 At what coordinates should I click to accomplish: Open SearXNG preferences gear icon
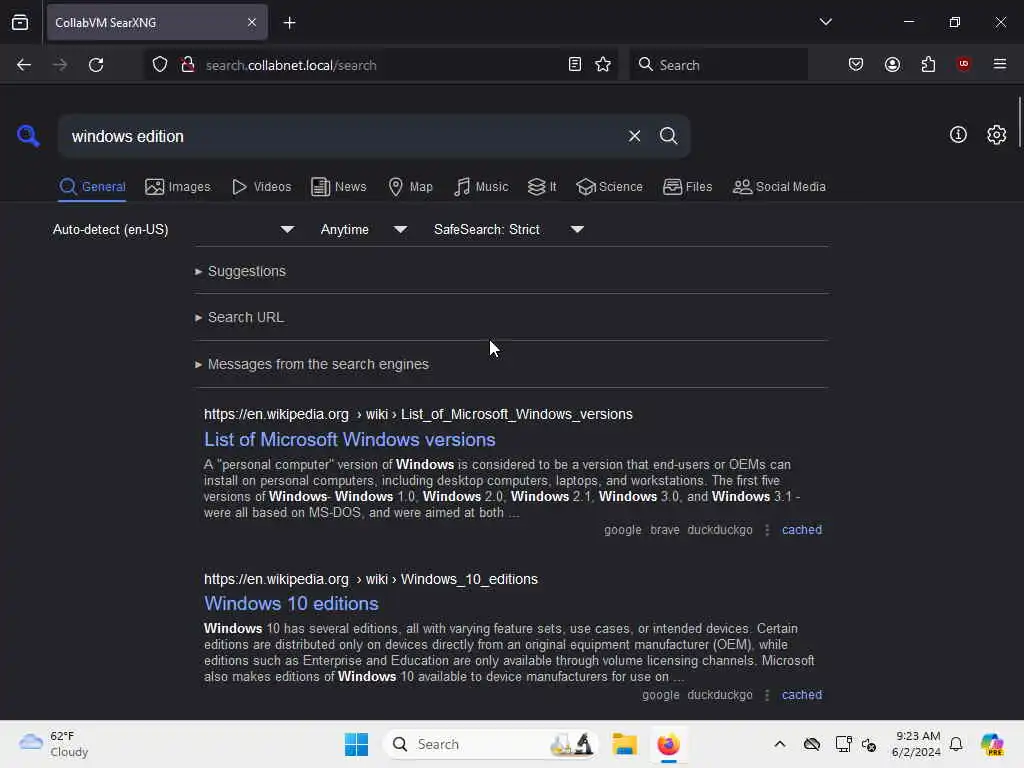pyautogui.click(x=996, y=135)
